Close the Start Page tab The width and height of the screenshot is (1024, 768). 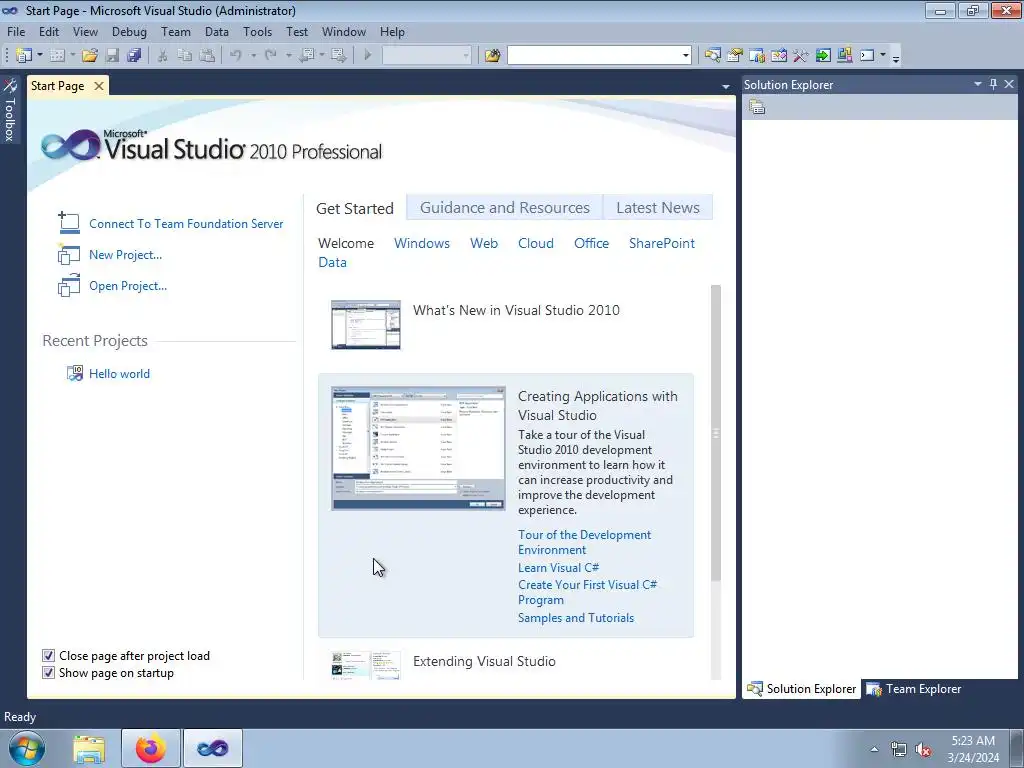[99, 86]
